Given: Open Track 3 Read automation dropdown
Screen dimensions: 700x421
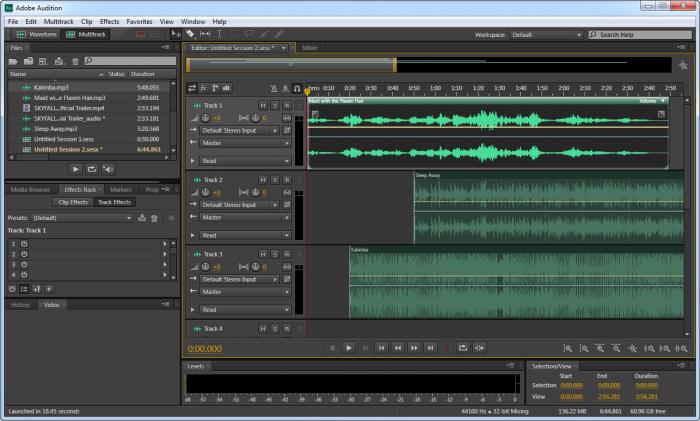Looking at the screenshot, I should pos(245,309).
